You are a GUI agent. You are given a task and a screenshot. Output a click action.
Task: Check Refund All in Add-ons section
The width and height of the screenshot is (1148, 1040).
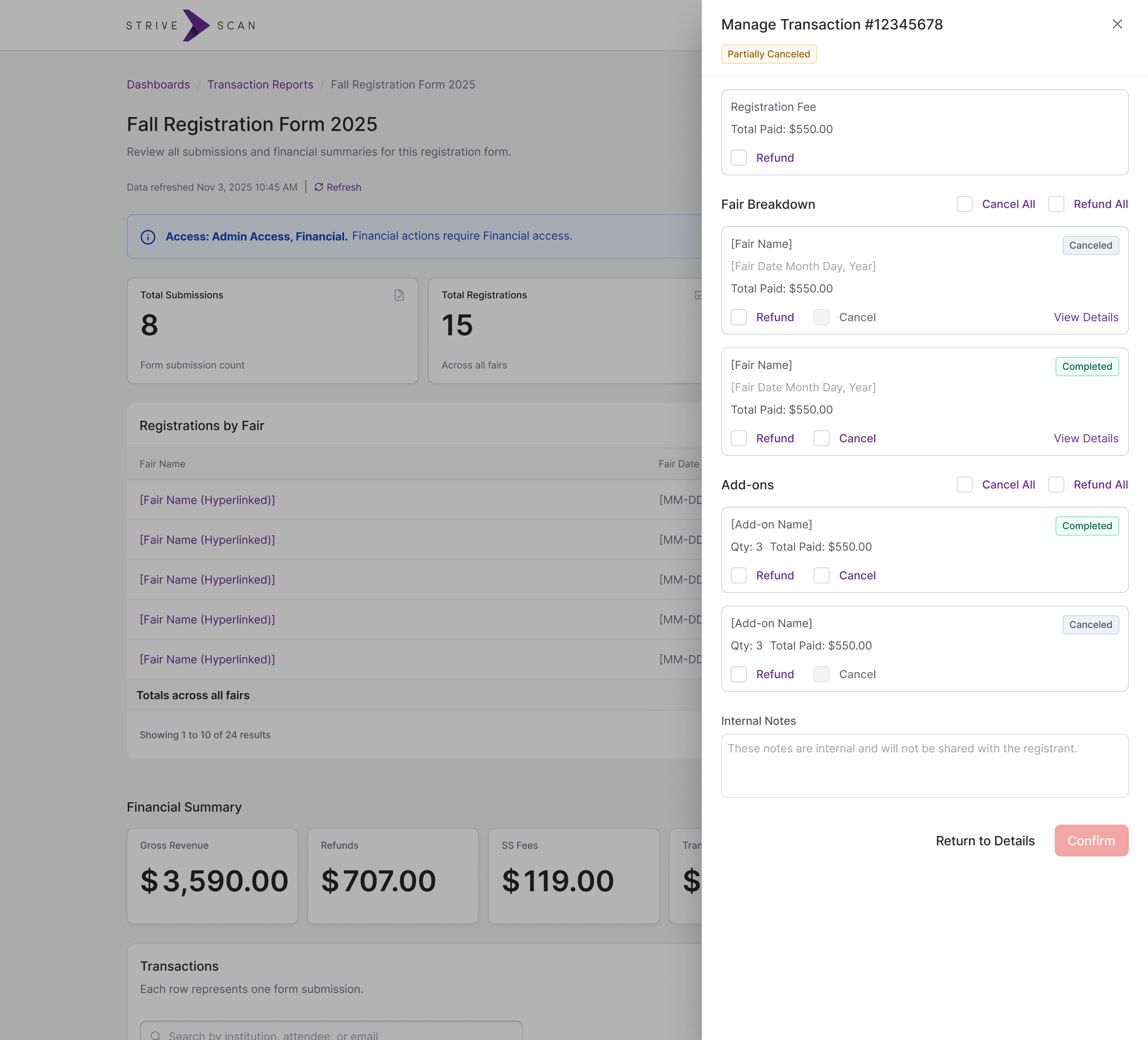[1056, 485]
